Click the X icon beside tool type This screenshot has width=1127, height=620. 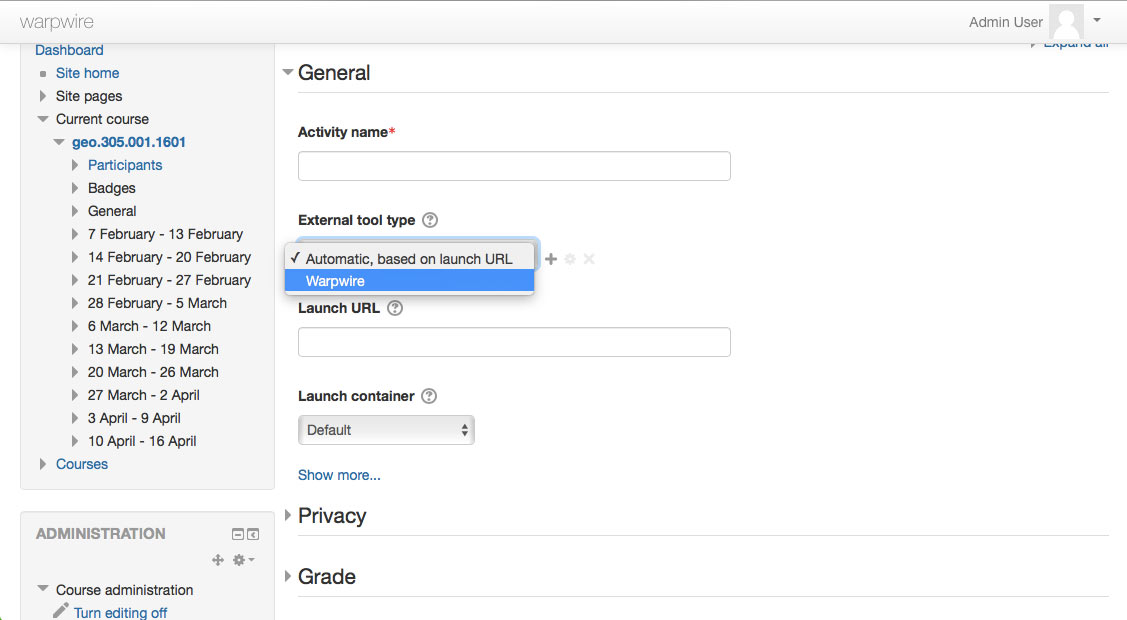coord(589,259)
